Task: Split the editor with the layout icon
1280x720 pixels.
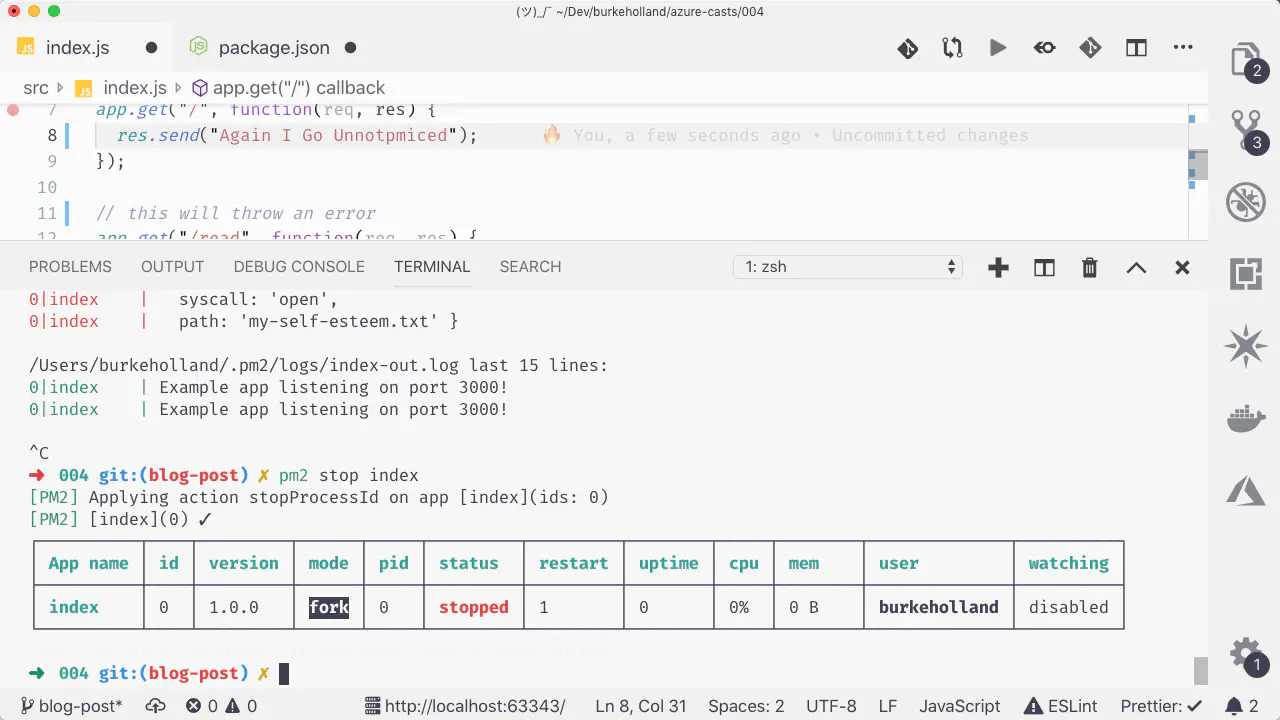Action: pos(1136,47)
